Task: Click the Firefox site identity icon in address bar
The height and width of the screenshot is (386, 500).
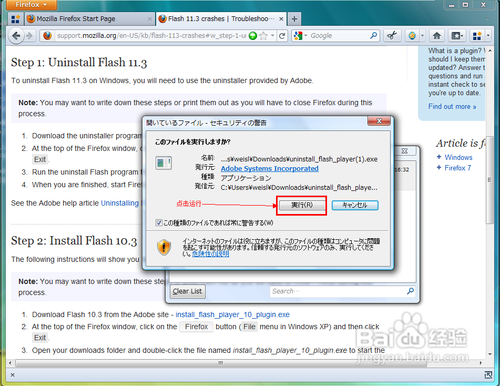Action: pyautogui.click(x=47, y=35)
